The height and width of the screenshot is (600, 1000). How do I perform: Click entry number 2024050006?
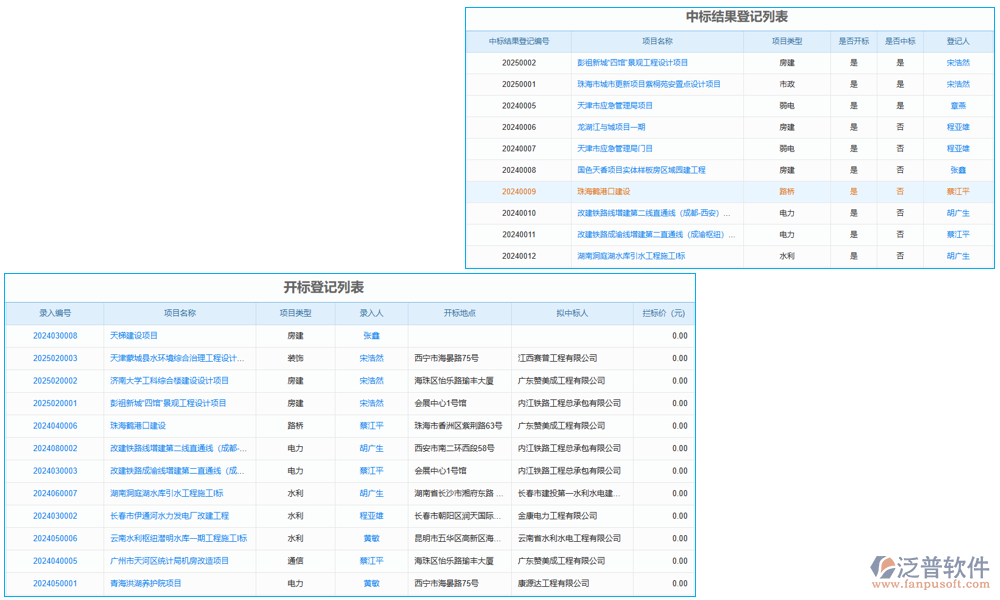(55, 538)
